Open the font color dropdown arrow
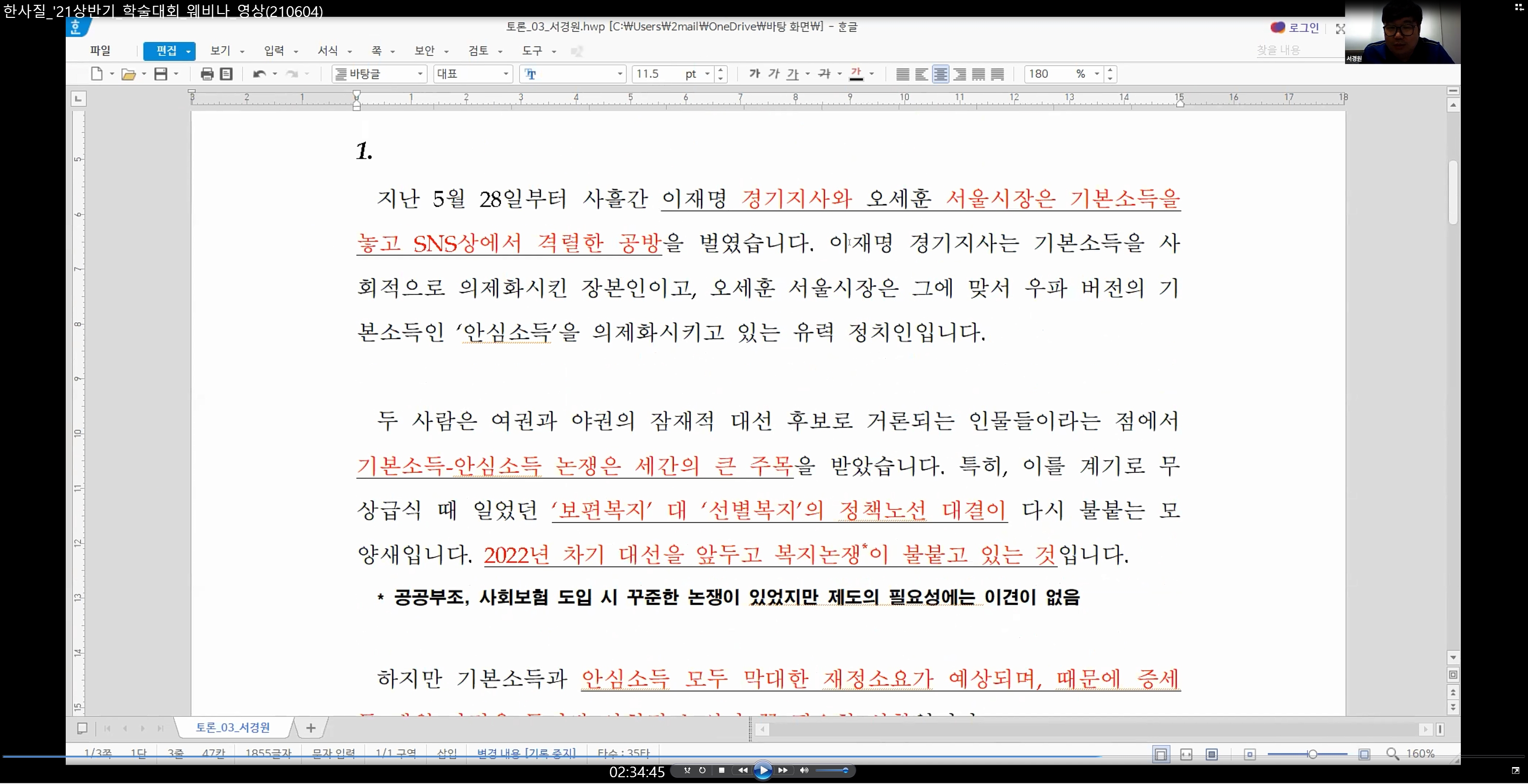 coord(871,74)
